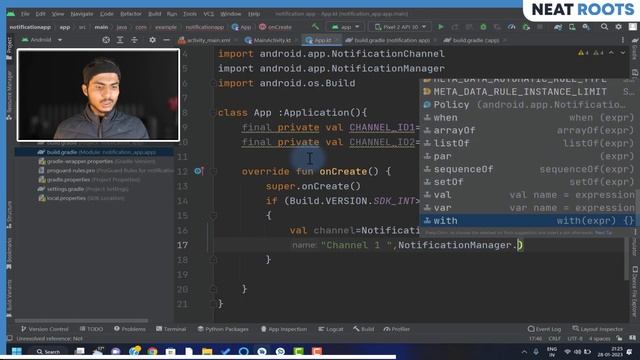This screenshot has height=360, width=640.
Task: Click Sync Project with Gradle Files icon
Action: (558, 27)
